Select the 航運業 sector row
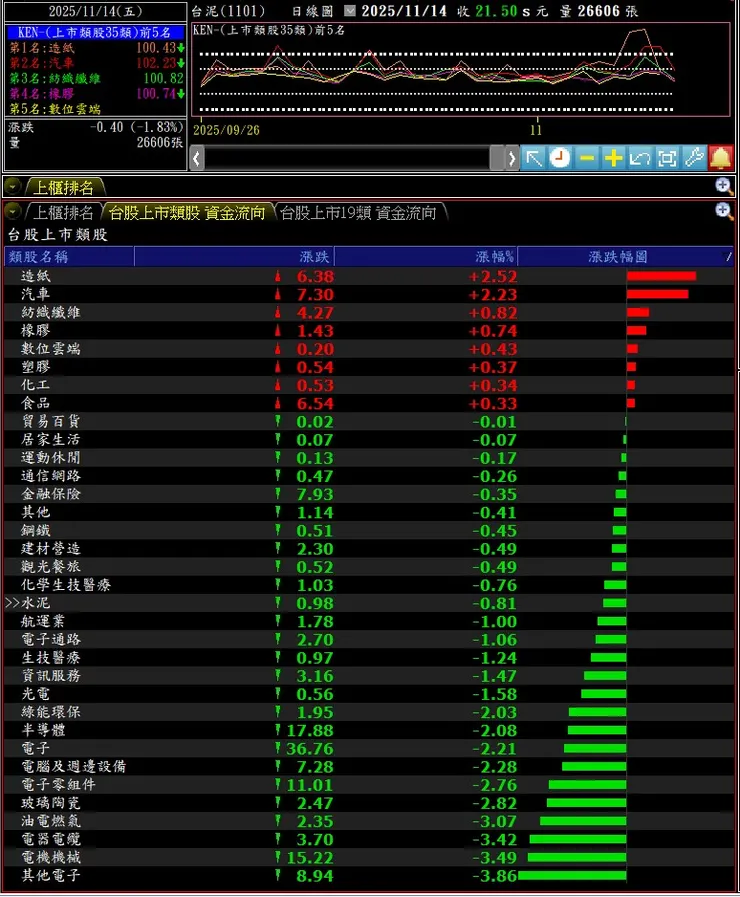740x897 pixels. coord(369,621)
